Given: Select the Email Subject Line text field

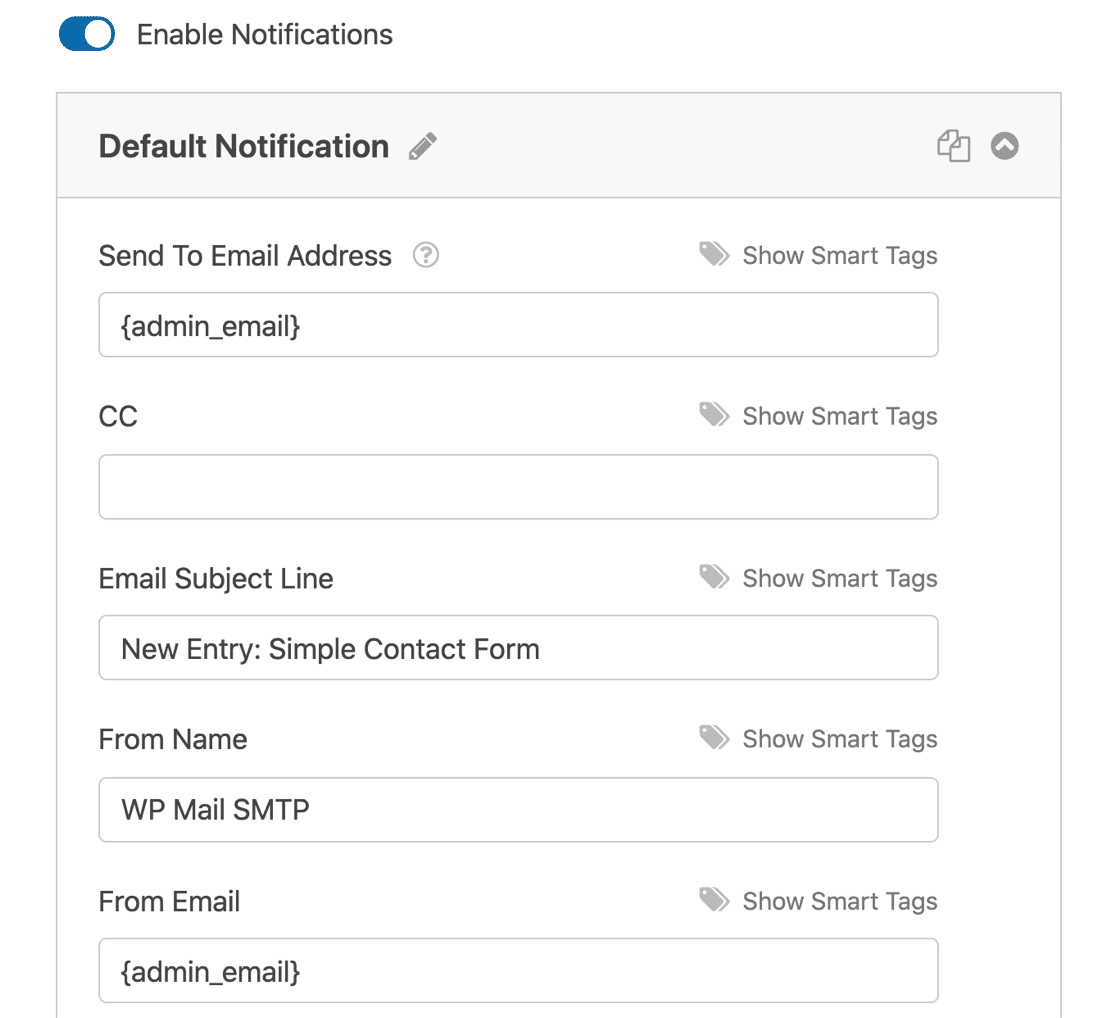Looking at the screenshot, I should (x=518, y=648).
